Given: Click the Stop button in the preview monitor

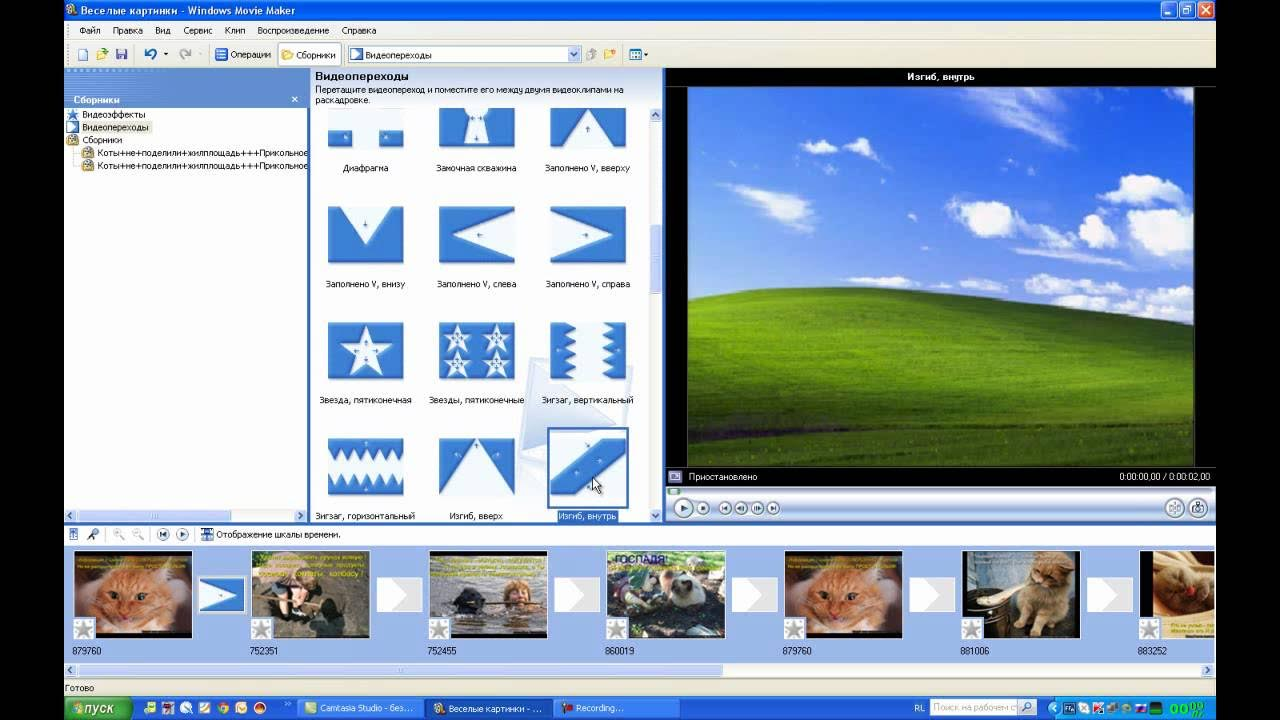Looking at the screenshot, I should click(x=703, y=508).
